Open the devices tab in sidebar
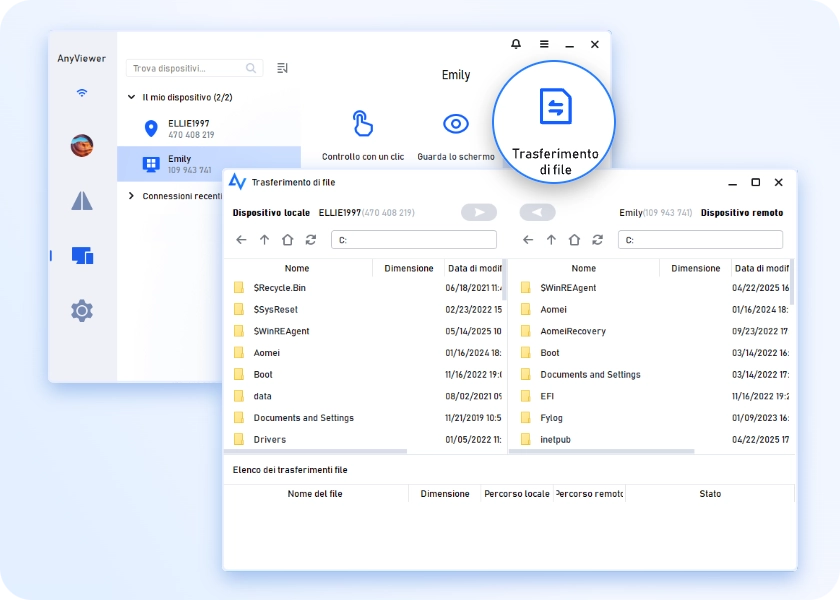This screenshot has width=840, height=600. (82, 256)
